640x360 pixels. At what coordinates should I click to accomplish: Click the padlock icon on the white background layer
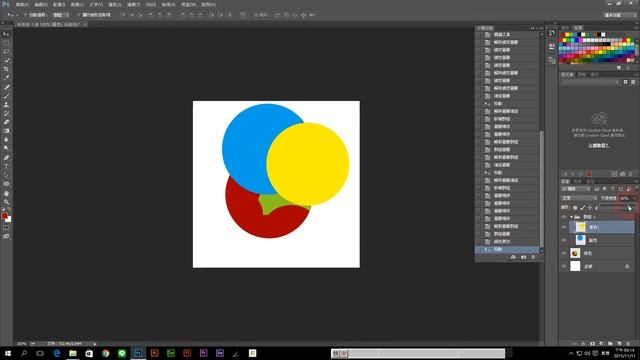point(627,267)
